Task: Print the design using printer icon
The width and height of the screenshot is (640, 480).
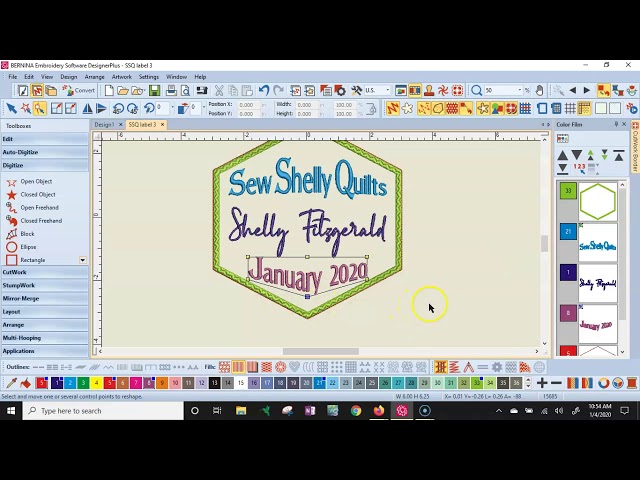Action: tap(171, 90)
